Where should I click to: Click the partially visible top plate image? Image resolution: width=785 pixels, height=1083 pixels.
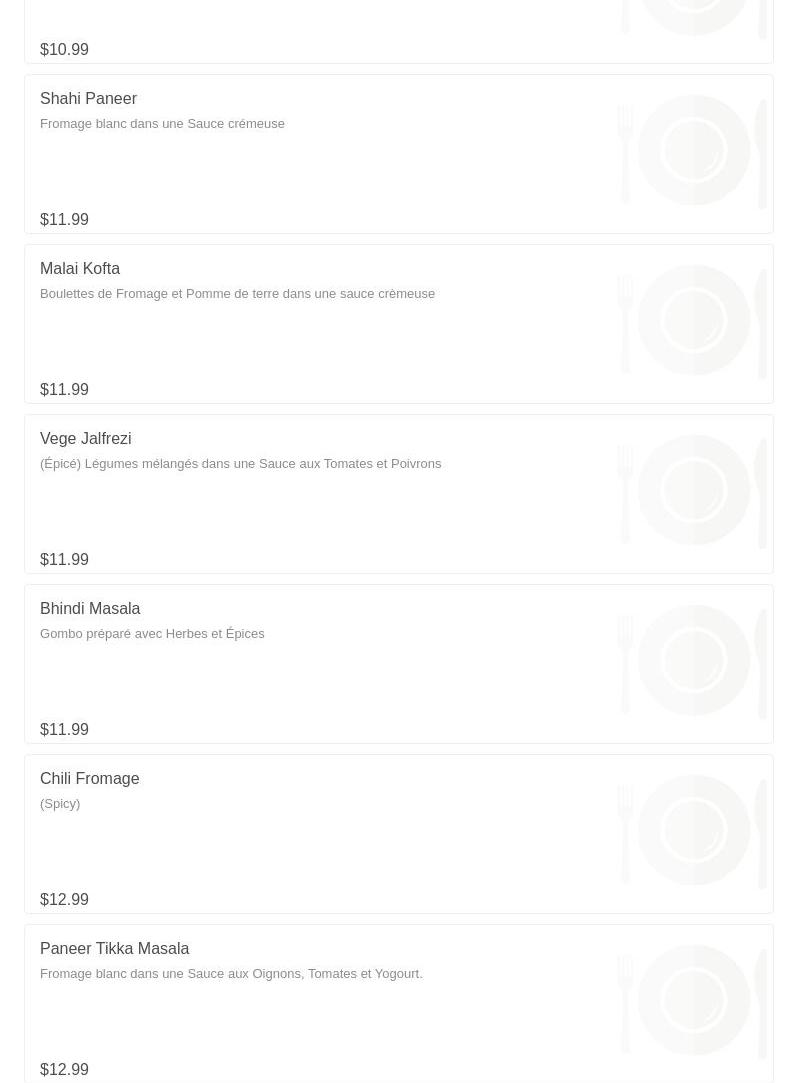(693, 17)
